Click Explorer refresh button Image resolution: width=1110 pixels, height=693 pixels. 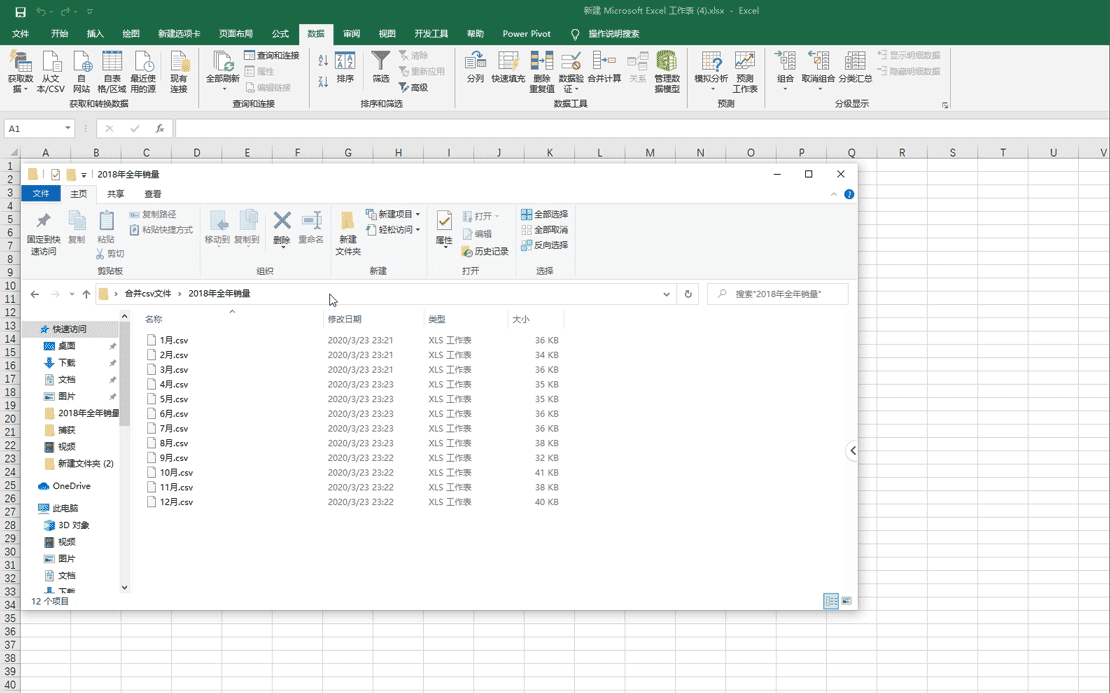(x=688, y=294)
